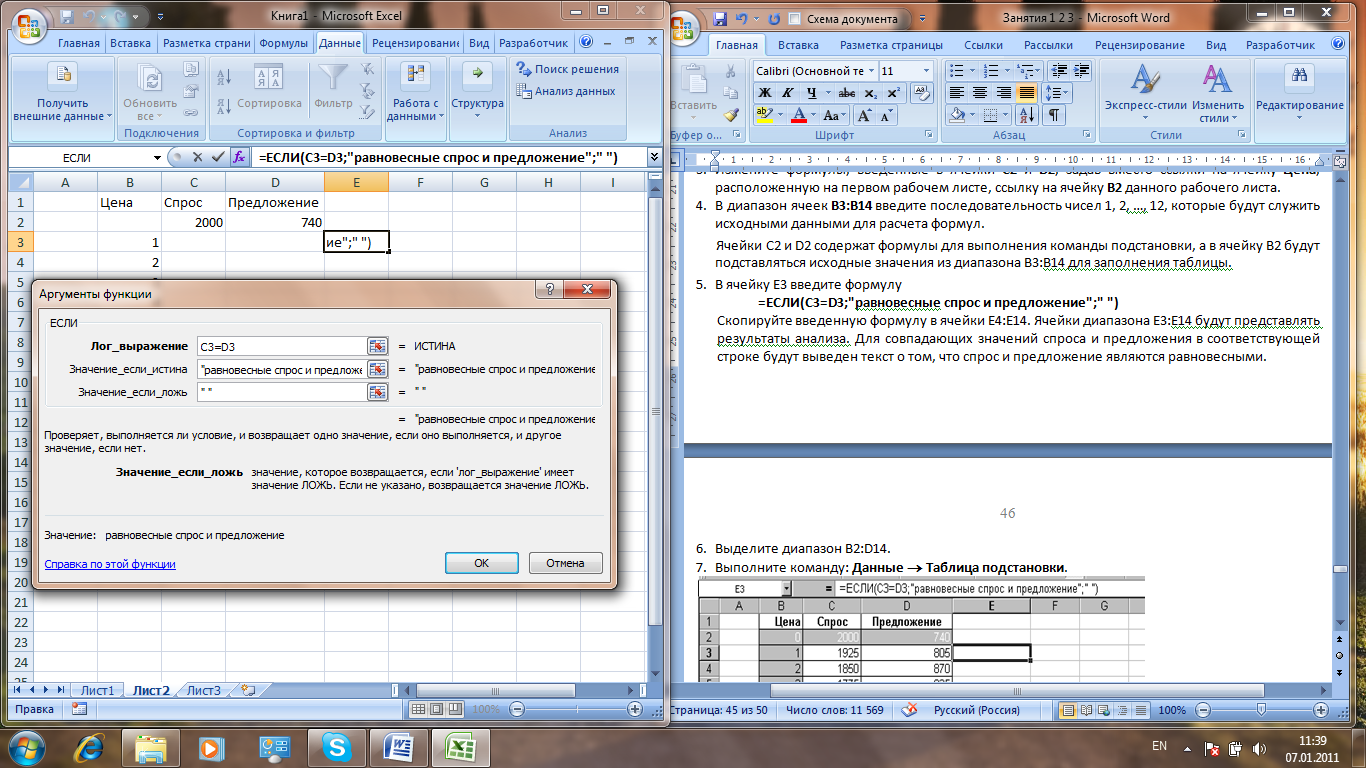Image resolution: width=1366 pixels, height=768 pixels.
Task: Adjust the Word zoom slider
Action: (1259, 709)
